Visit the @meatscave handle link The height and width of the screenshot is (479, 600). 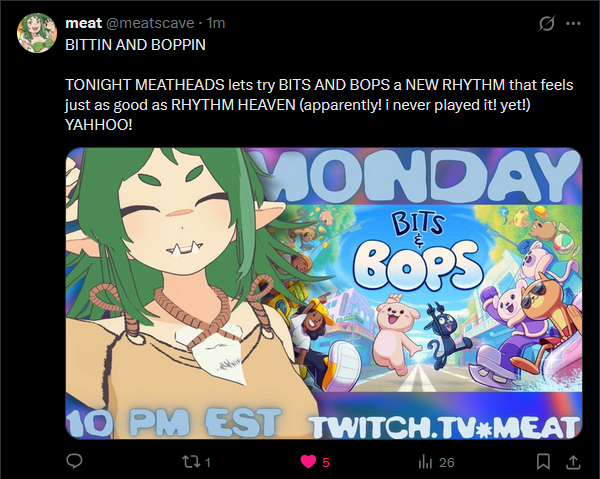coord(150,23)
